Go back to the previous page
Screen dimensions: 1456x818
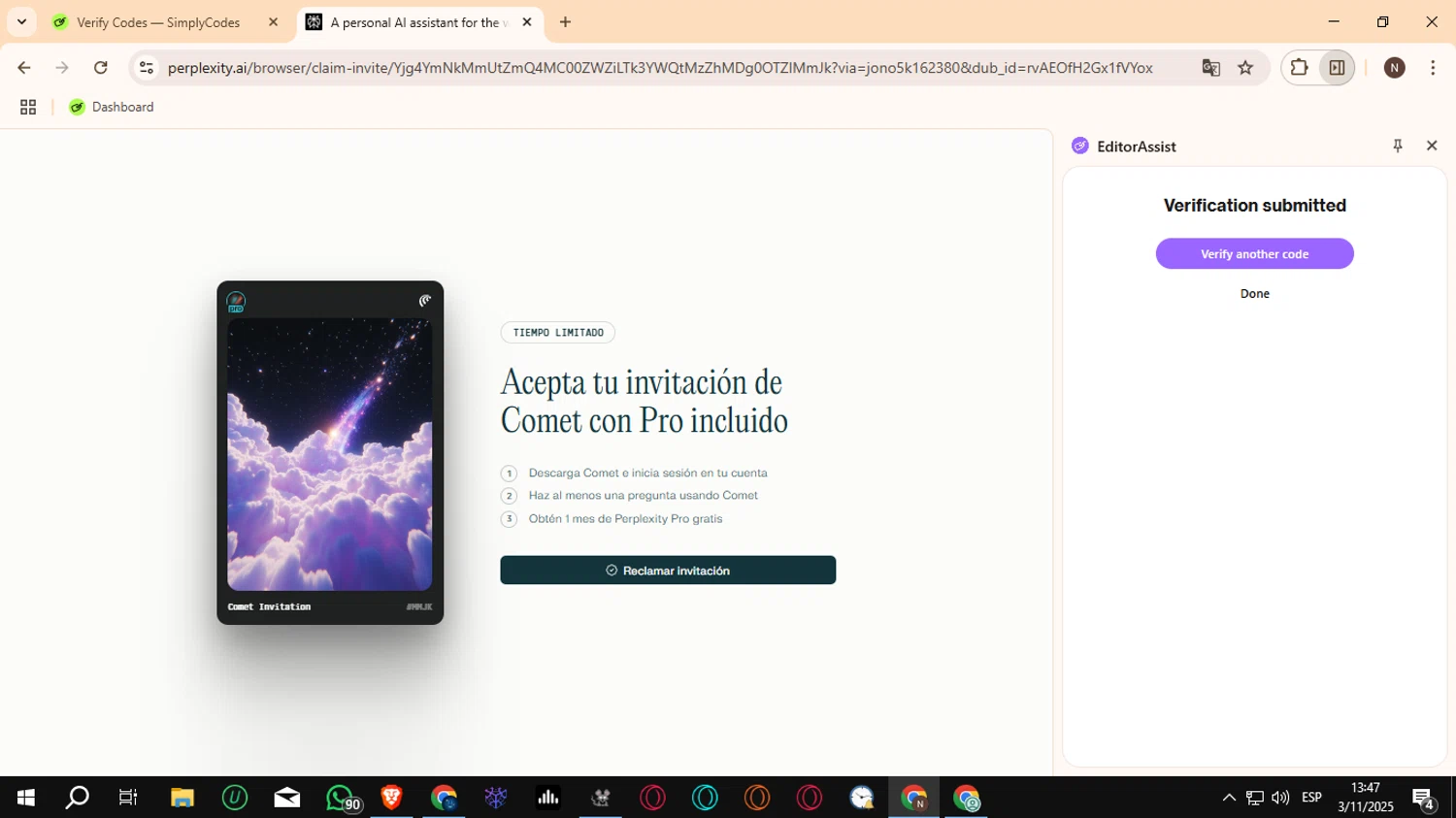coord(24,67)
